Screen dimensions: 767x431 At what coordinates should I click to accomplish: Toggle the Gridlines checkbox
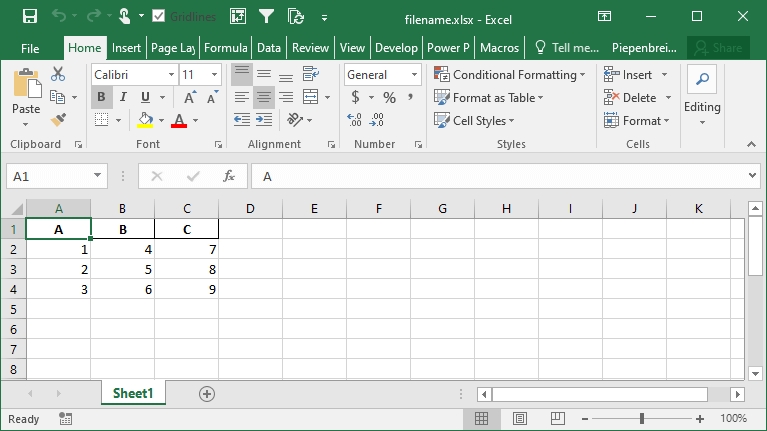click(x=159, y=16)
